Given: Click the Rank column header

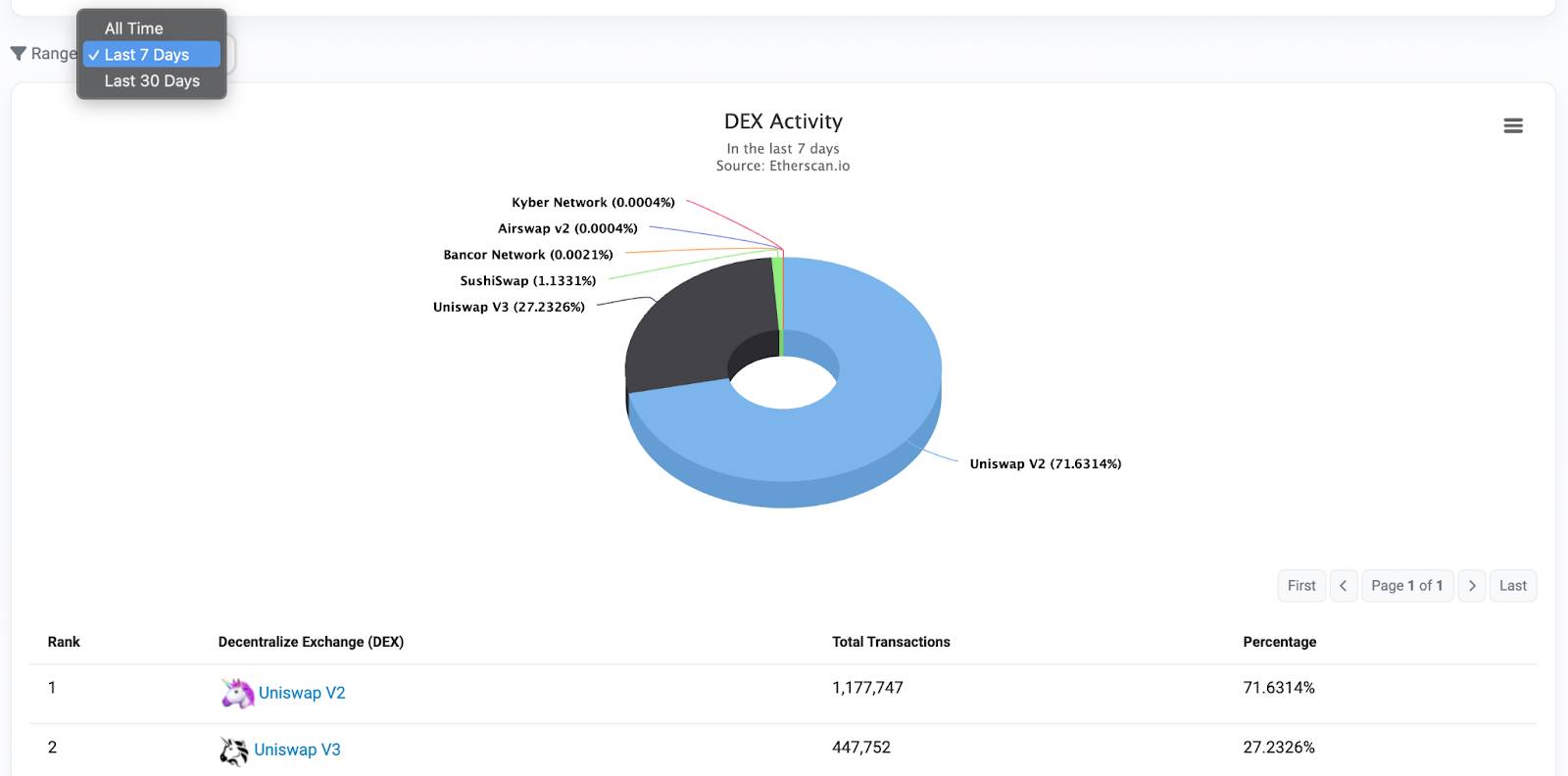Looking at the screenshot, I should tap(64, 642).
